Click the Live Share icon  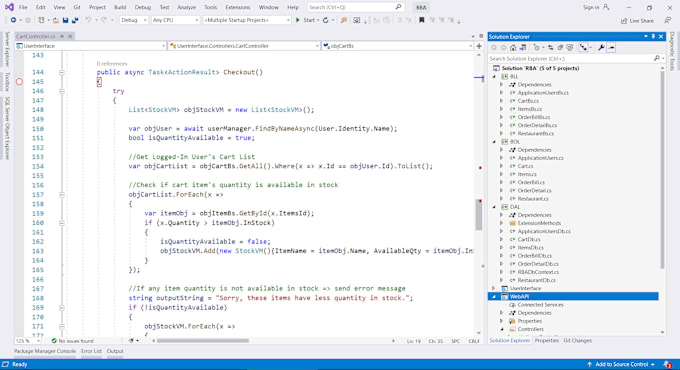(x=624, y=20)
